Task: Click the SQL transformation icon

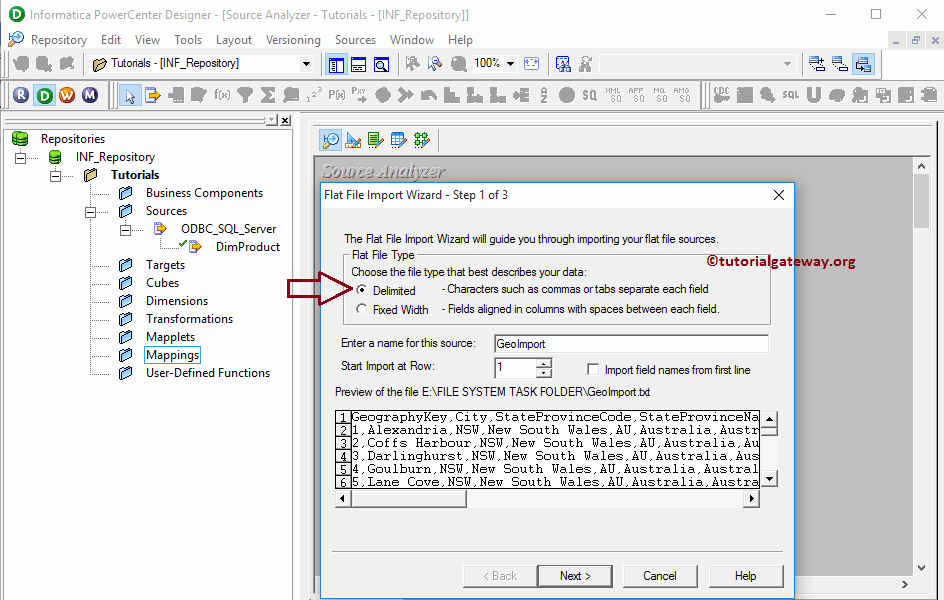Action: coord(790,95)
